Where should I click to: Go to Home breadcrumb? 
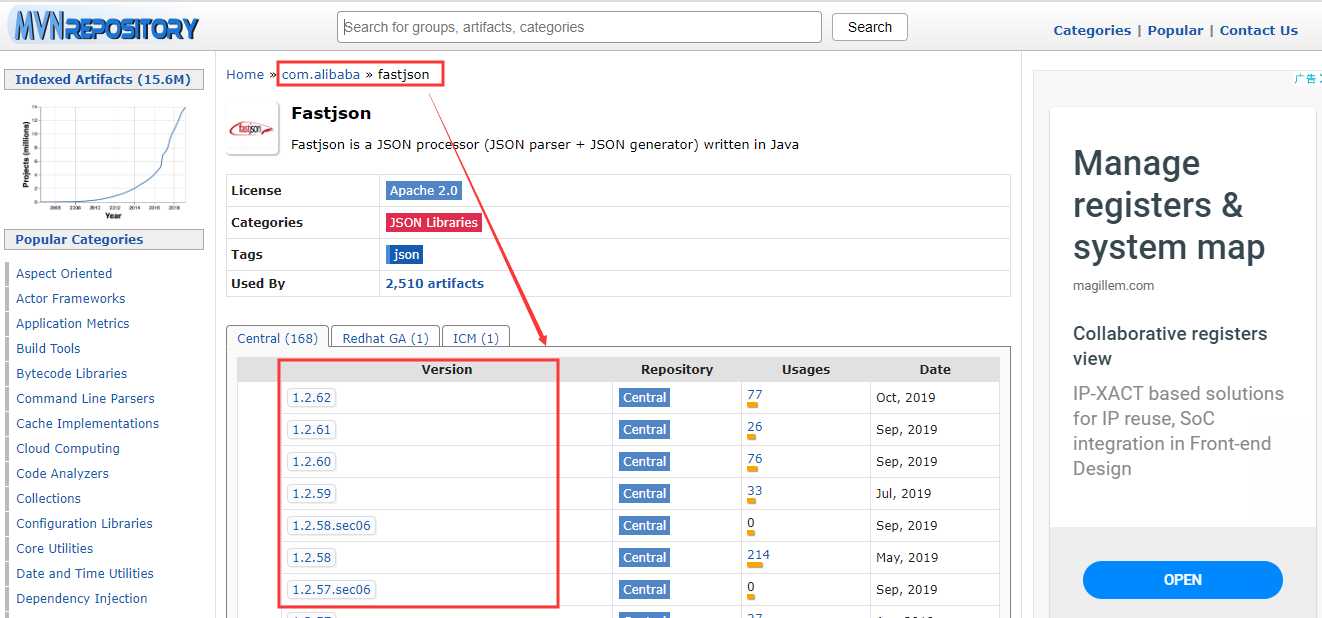point(245,74)
